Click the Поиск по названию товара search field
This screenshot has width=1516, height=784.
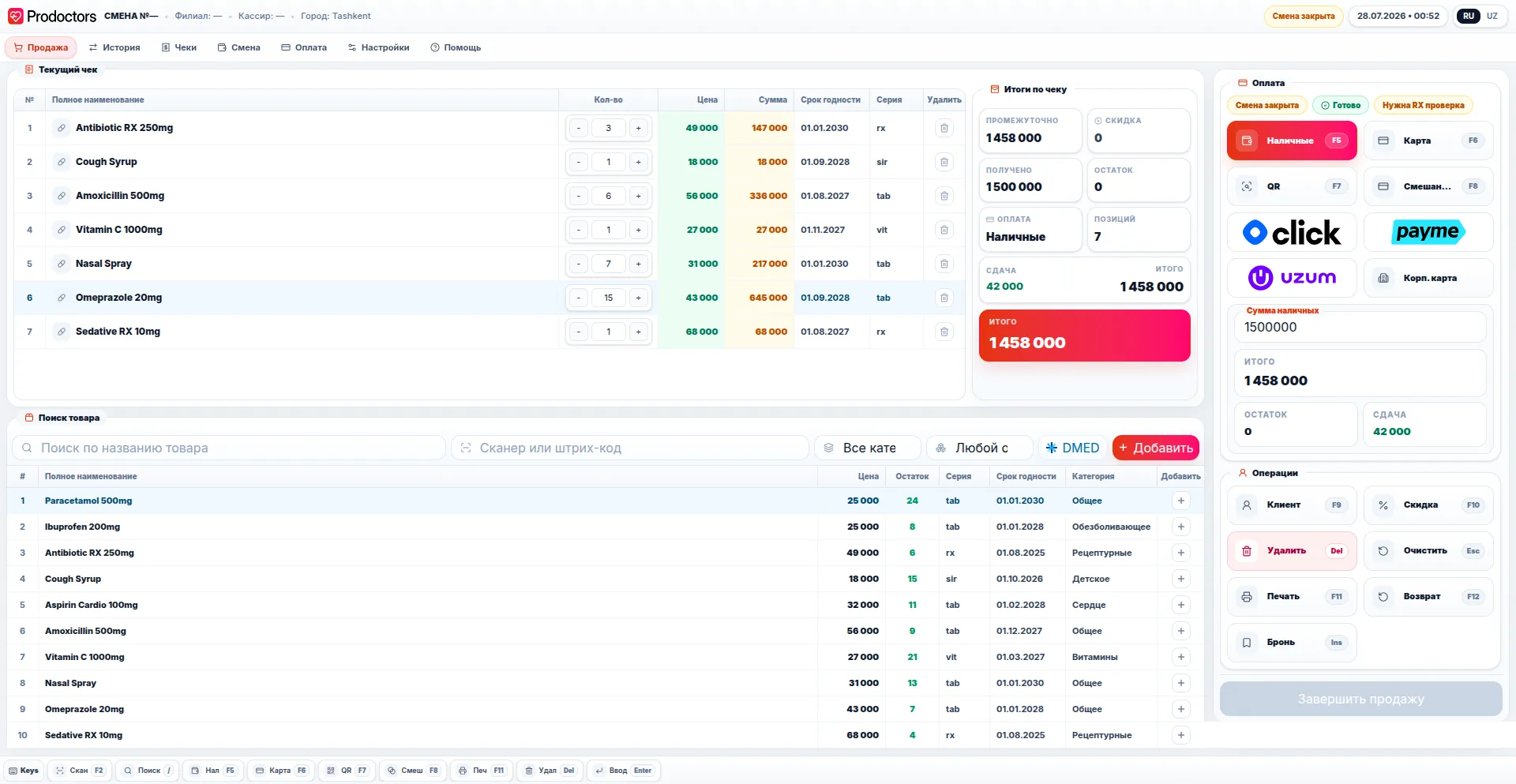pos(229,448)
